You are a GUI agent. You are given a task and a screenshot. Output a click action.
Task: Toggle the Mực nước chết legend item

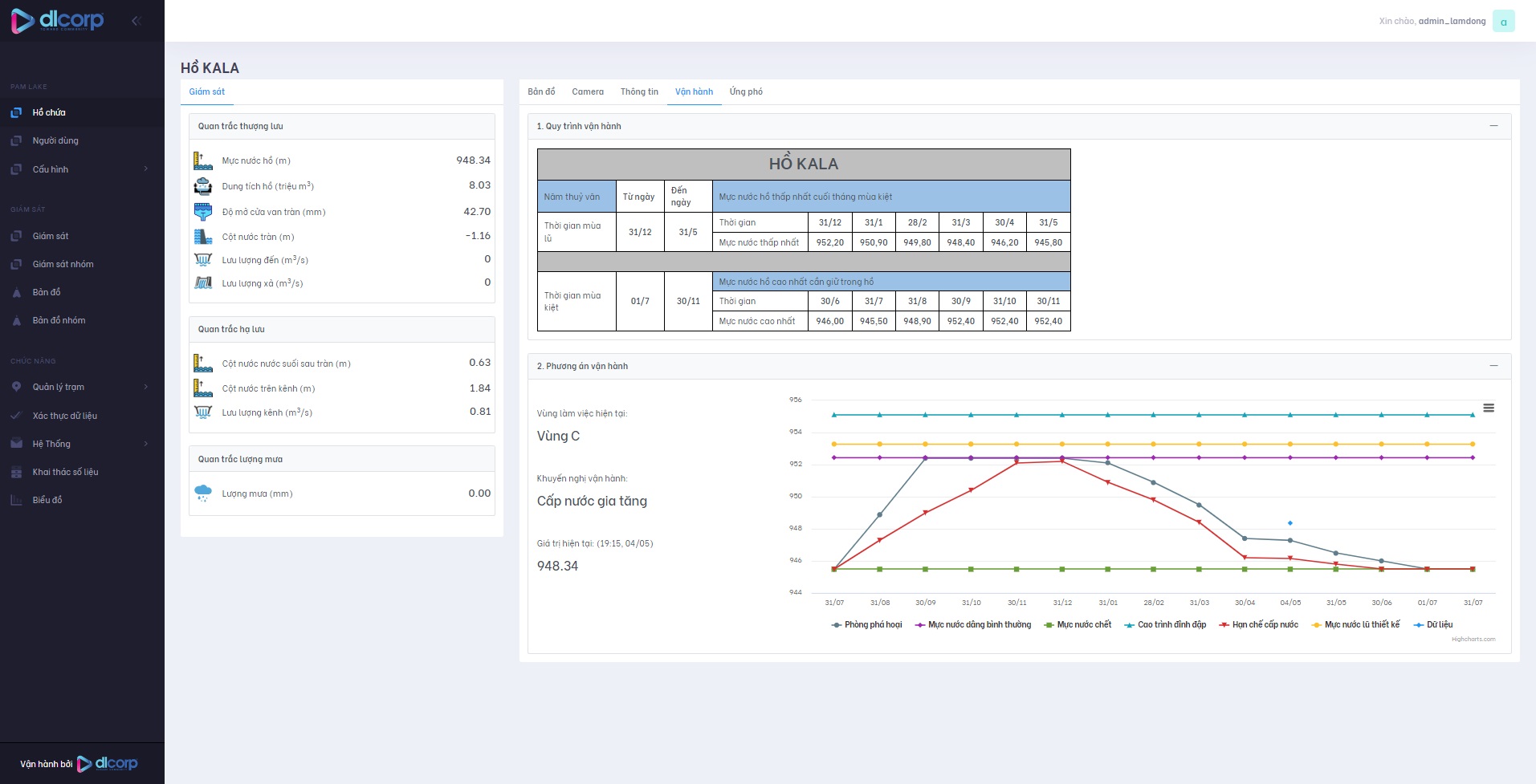coord(1078,625)
